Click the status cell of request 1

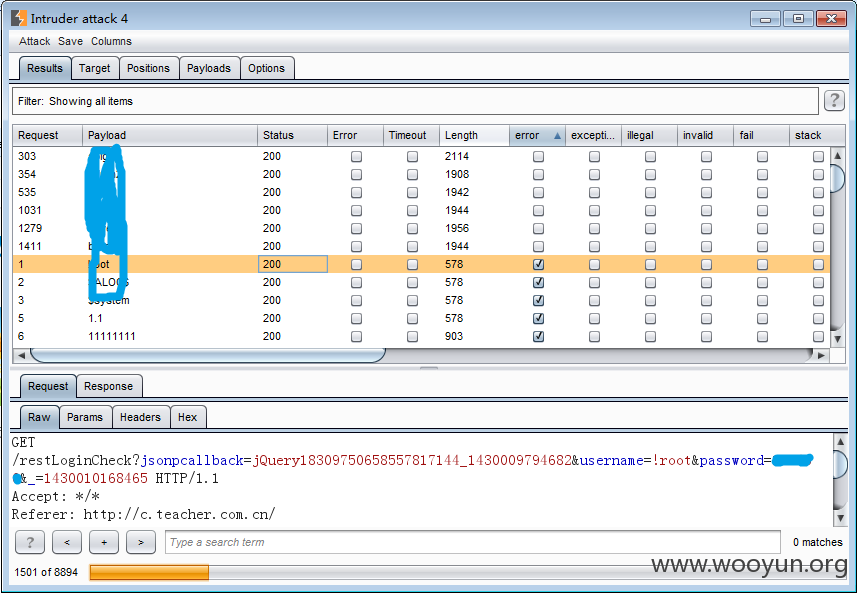coord(292,264)
